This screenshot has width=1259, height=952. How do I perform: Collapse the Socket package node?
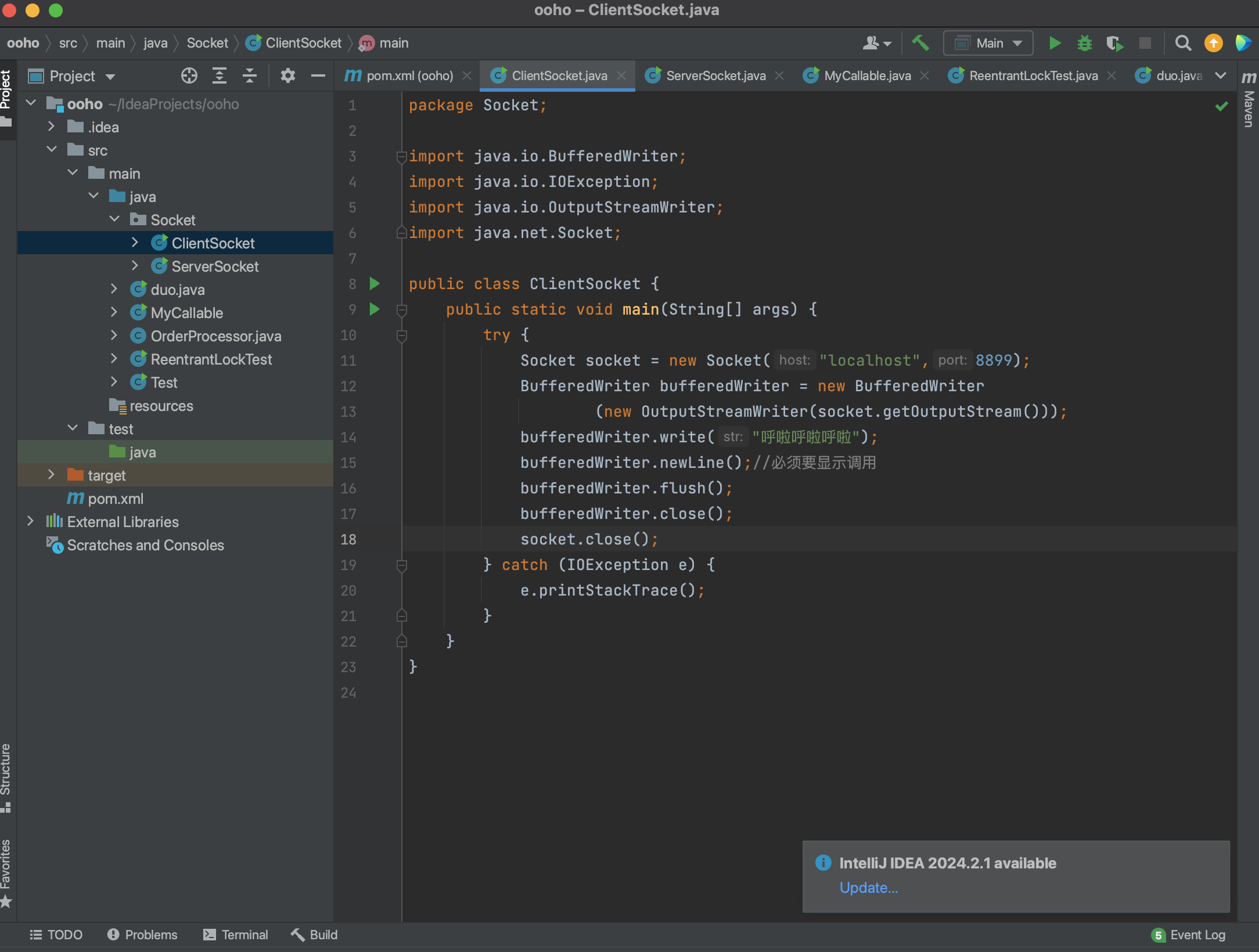[x=114, y=219]
